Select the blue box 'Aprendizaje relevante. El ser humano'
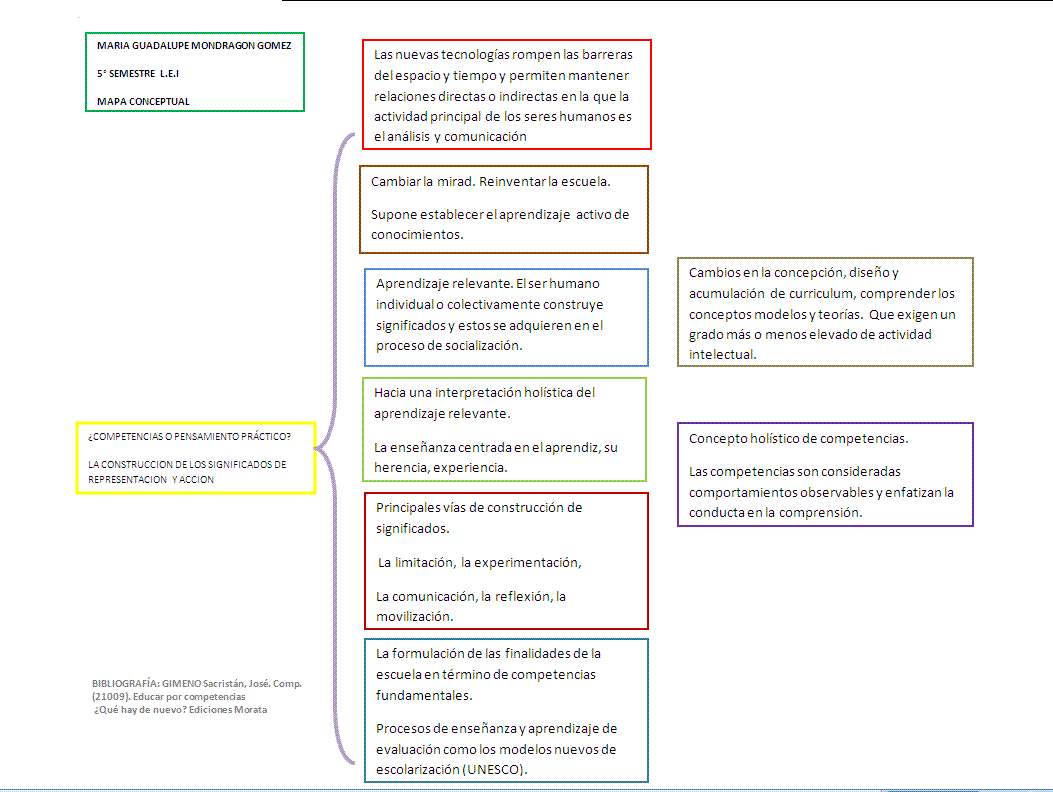Screen dimensions: 1053x792 coord(506,317)
